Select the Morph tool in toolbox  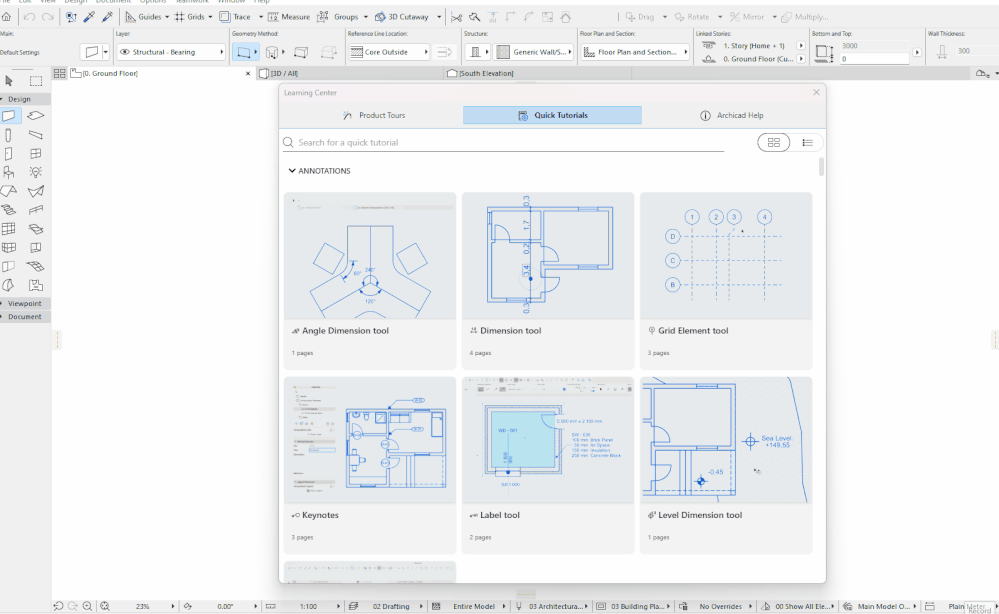pos(8,285)
